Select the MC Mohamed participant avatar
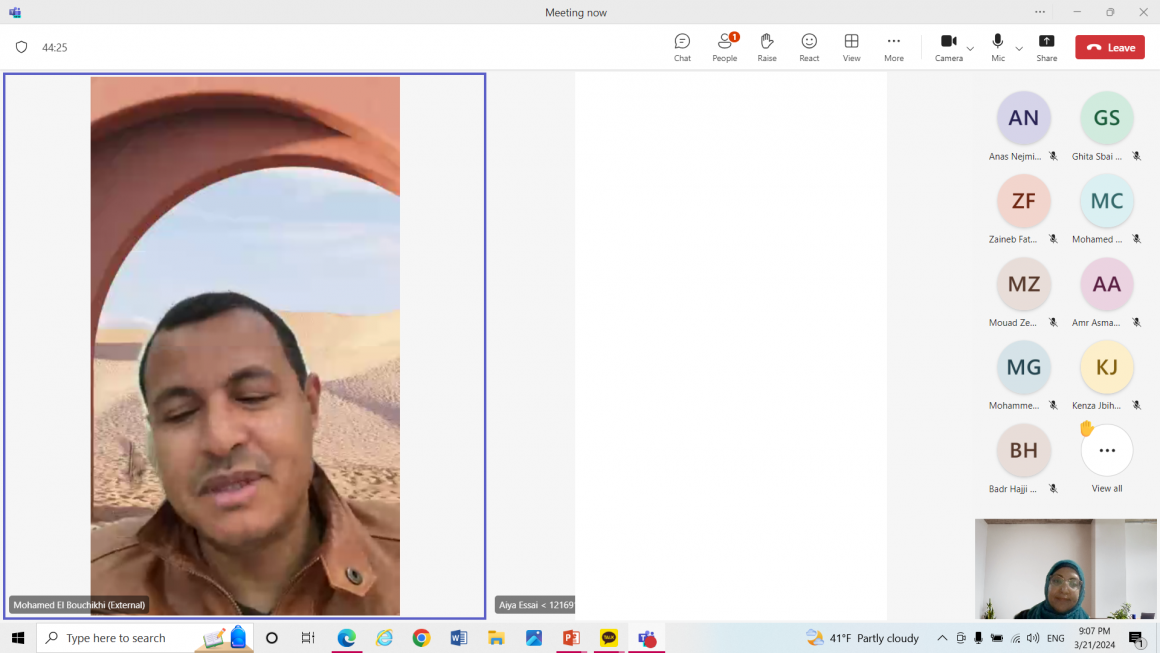This screenshot has height=653, width=1160. click(x=1107, y=200)
